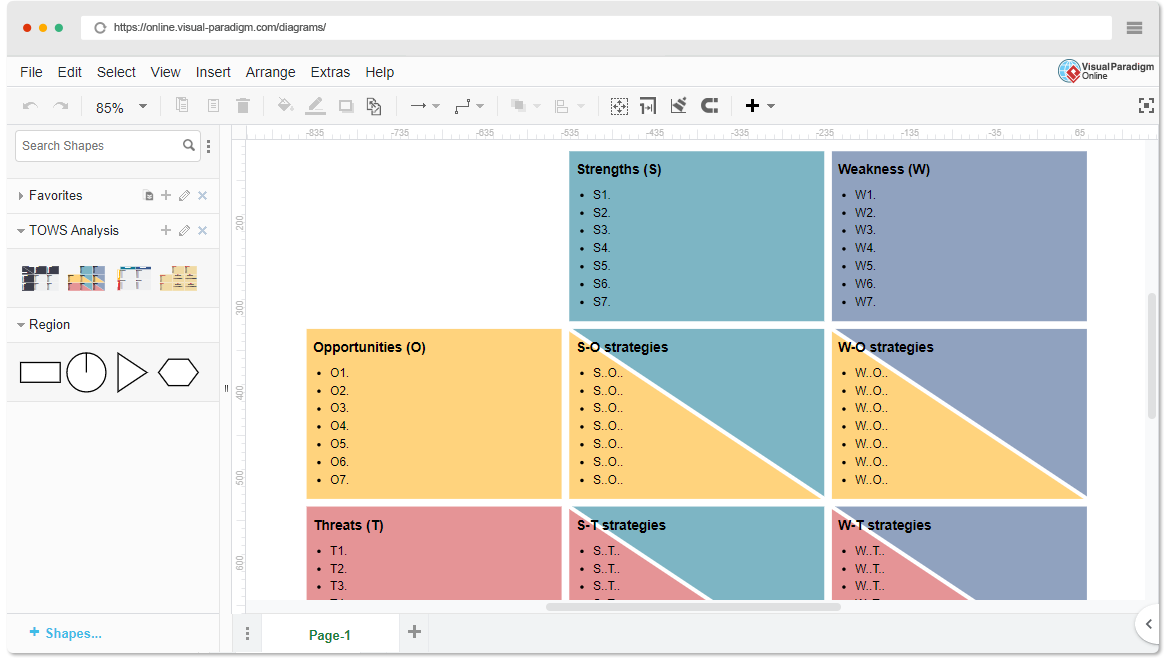Close the Favorites palette
The image size is (1170, 665).
click(202, 196)
